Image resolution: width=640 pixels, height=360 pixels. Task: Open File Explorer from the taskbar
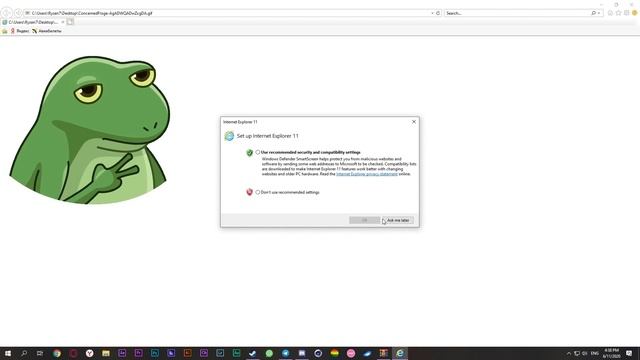point(106,353)
